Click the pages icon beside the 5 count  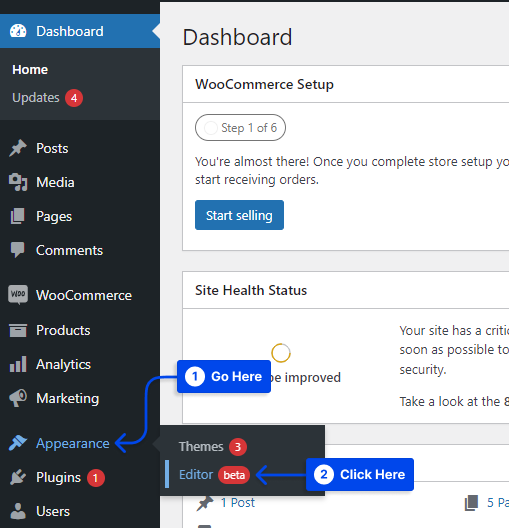pyautogui.click(x=472, y=503)
